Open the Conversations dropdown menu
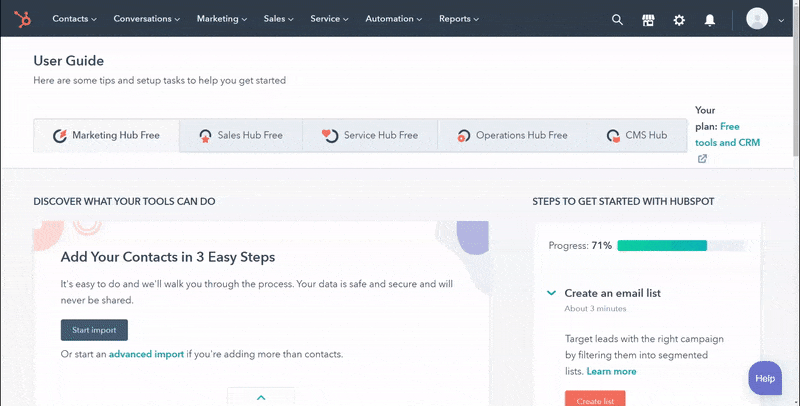800x406 pixels. [x=147, y=19]
